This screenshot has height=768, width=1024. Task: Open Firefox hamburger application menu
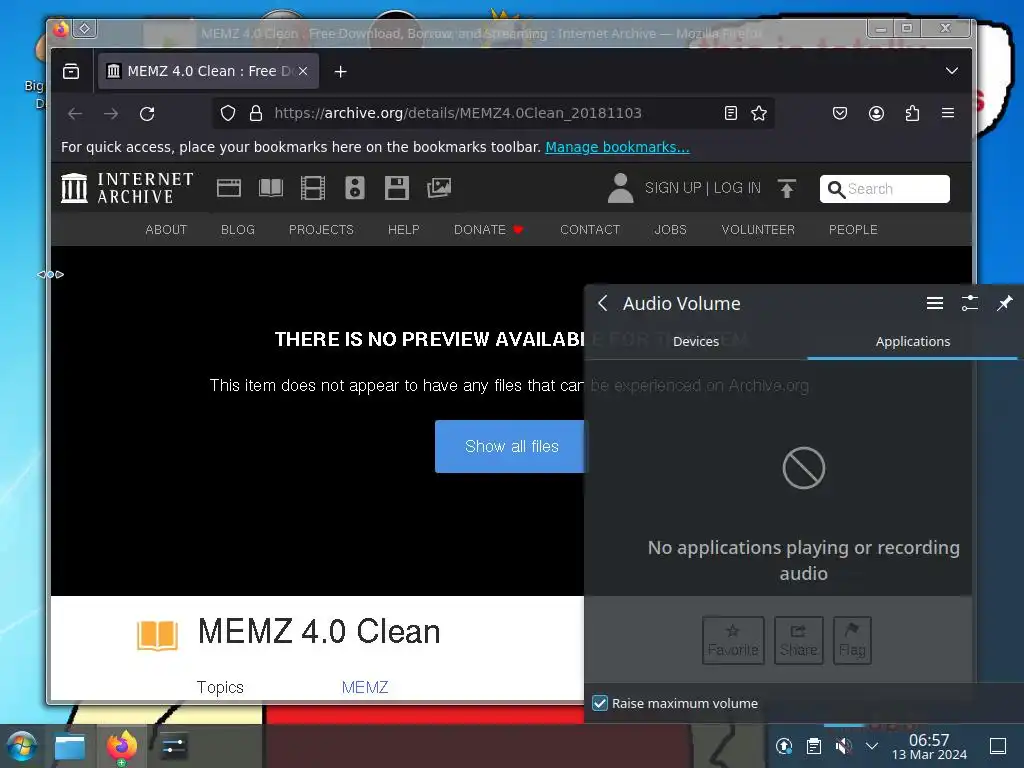pos(948,113)
